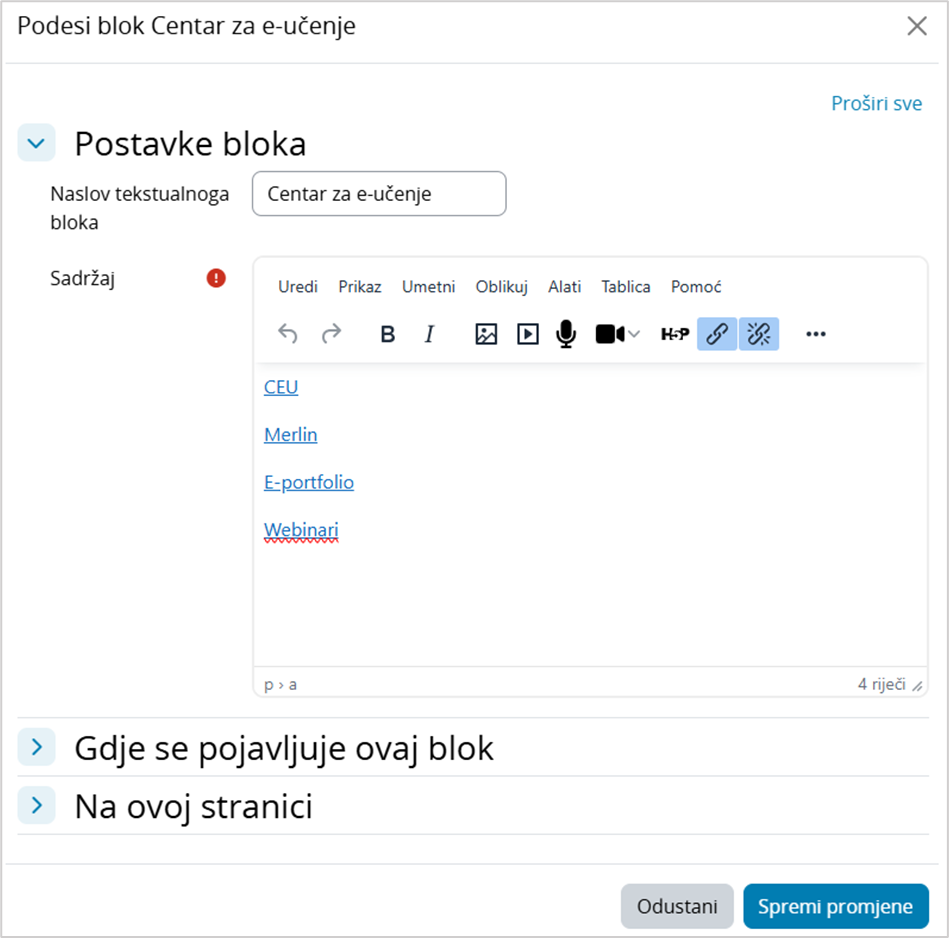Show more toolbar options with the ellipsis icon
Viewport: 949px width, 938px height.
click(815, 334)
